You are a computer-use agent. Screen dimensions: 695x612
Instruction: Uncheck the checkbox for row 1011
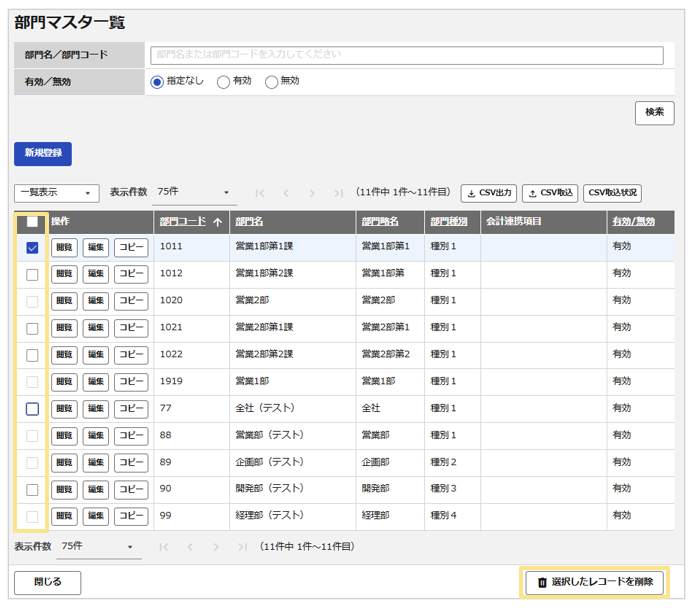tap(32, 248)
